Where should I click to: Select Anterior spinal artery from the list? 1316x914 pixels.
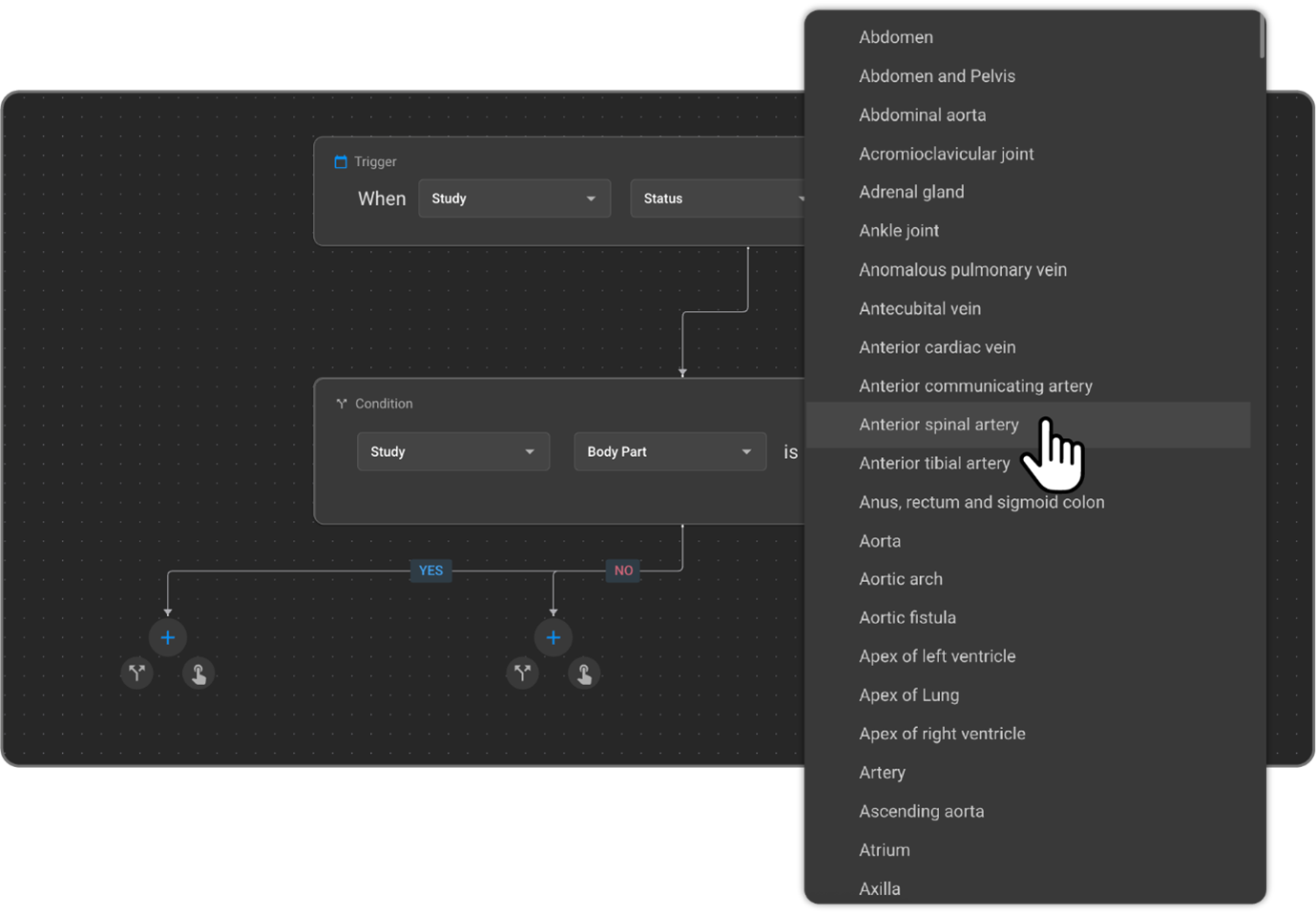click(938, 425)
